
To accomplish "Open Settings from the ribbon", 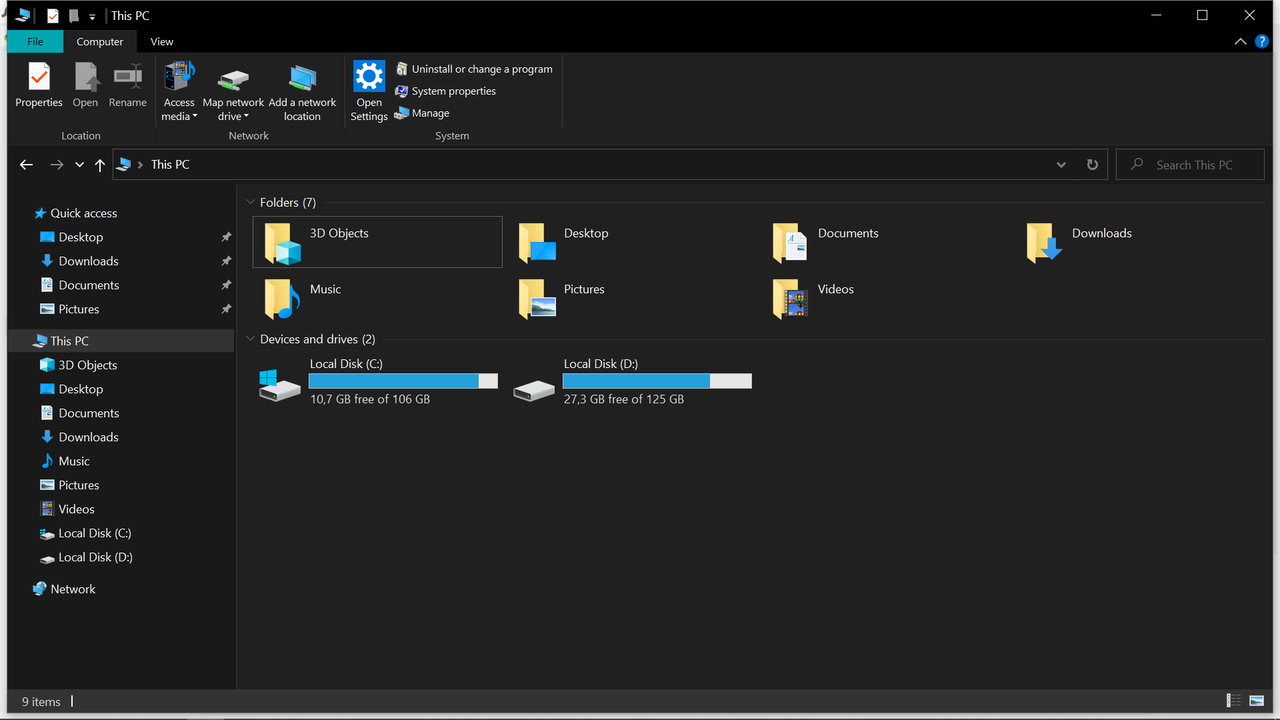I will [369, 91].
